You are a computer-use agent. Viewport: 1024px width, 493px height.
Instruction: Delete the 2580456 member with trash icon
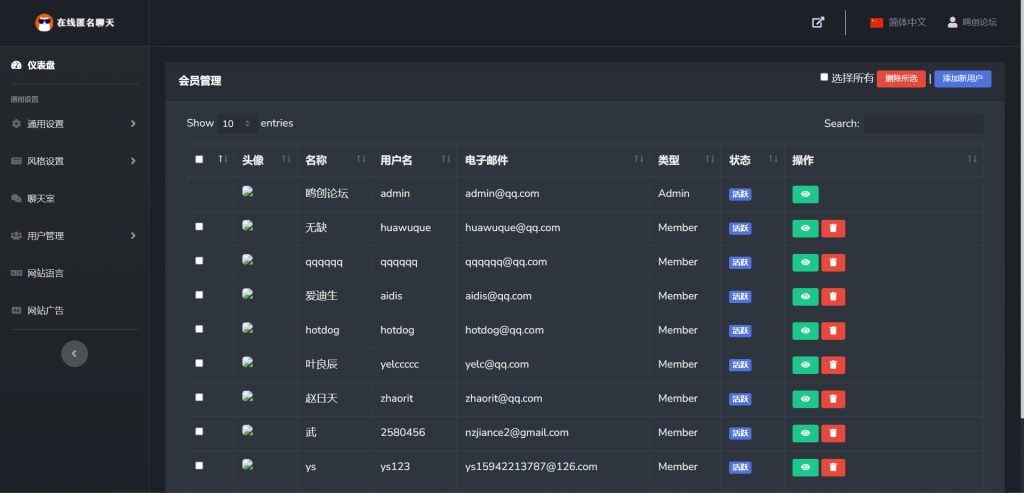tap(833, 434)
